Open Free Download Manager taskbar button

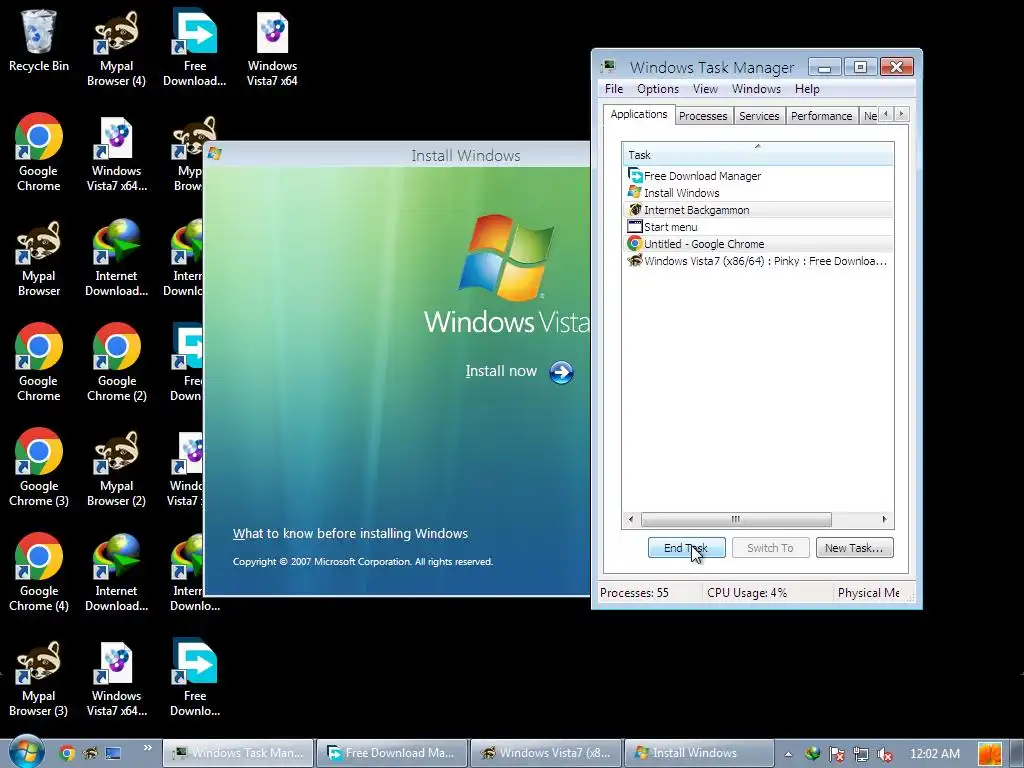392,753
